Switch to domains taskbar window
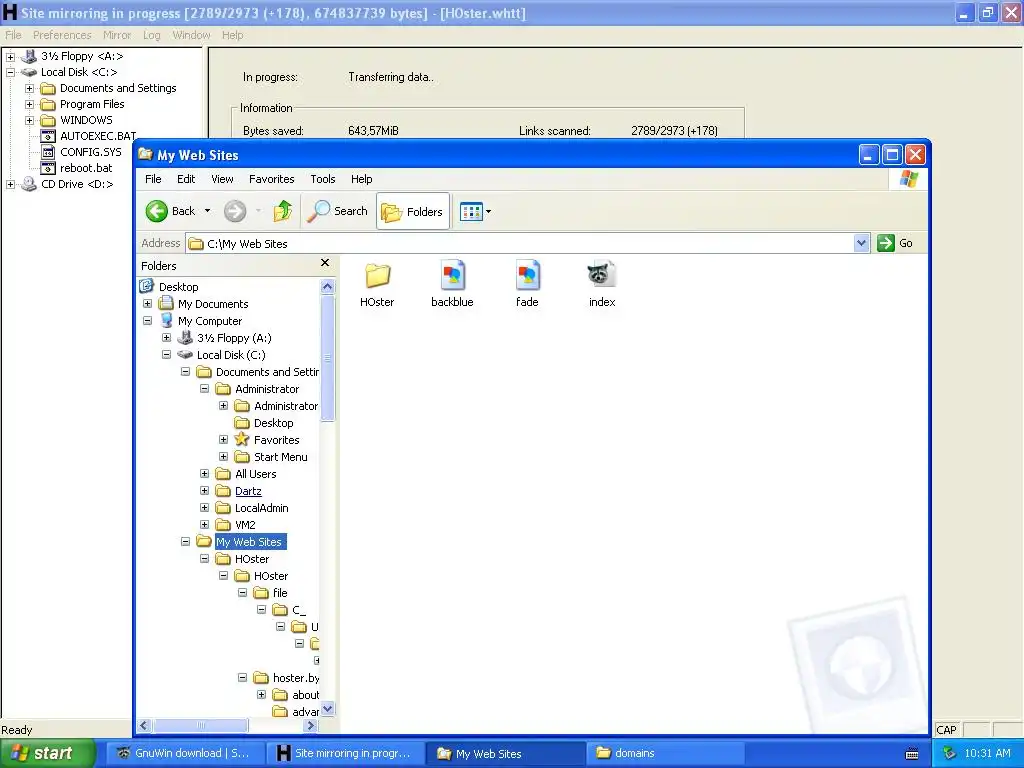The height and width of the screenshot is (768, 1024). 665,753
